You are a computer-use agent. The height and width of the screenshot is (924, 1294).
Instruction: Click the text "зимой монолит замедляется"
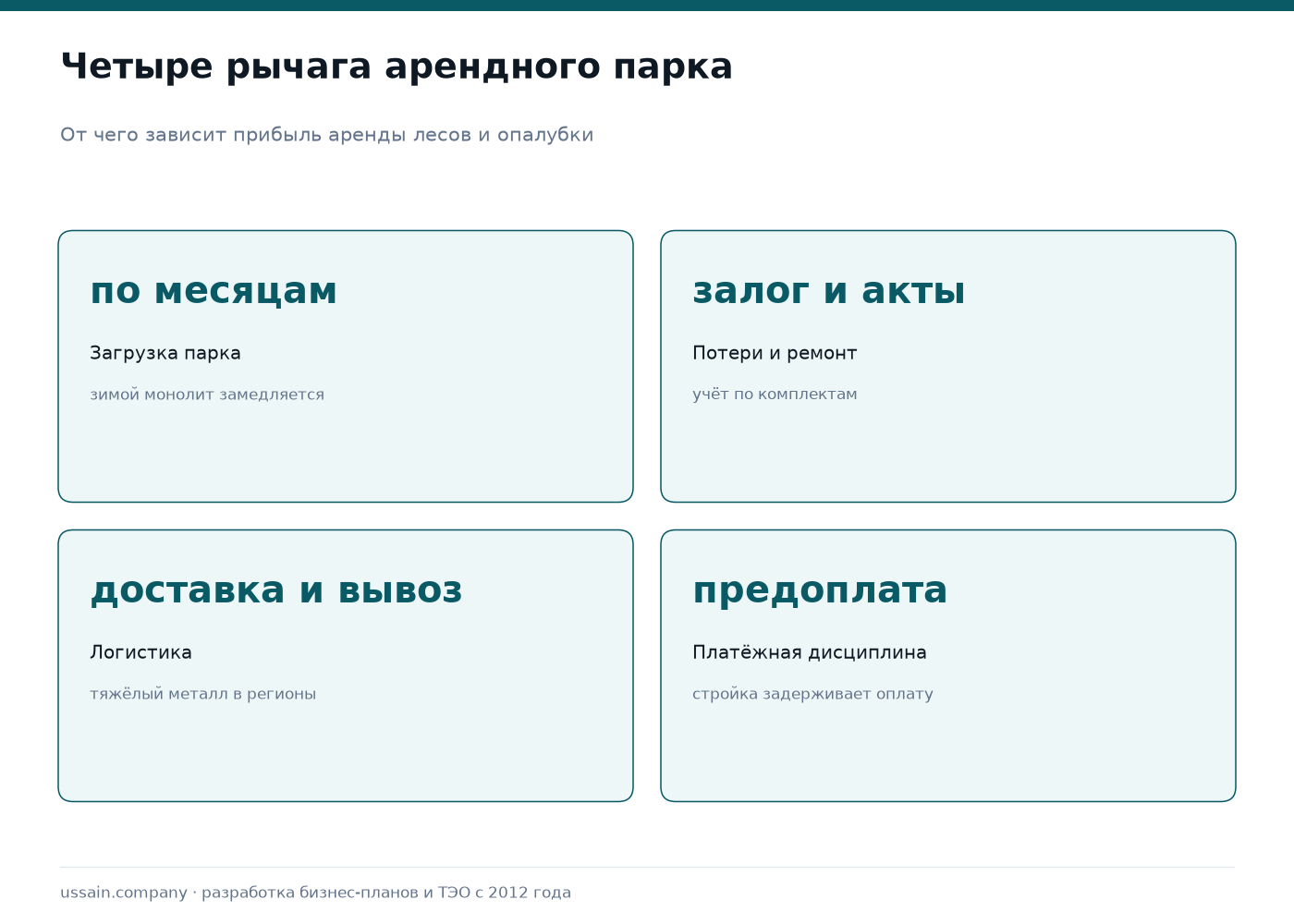tap(207, 395)
